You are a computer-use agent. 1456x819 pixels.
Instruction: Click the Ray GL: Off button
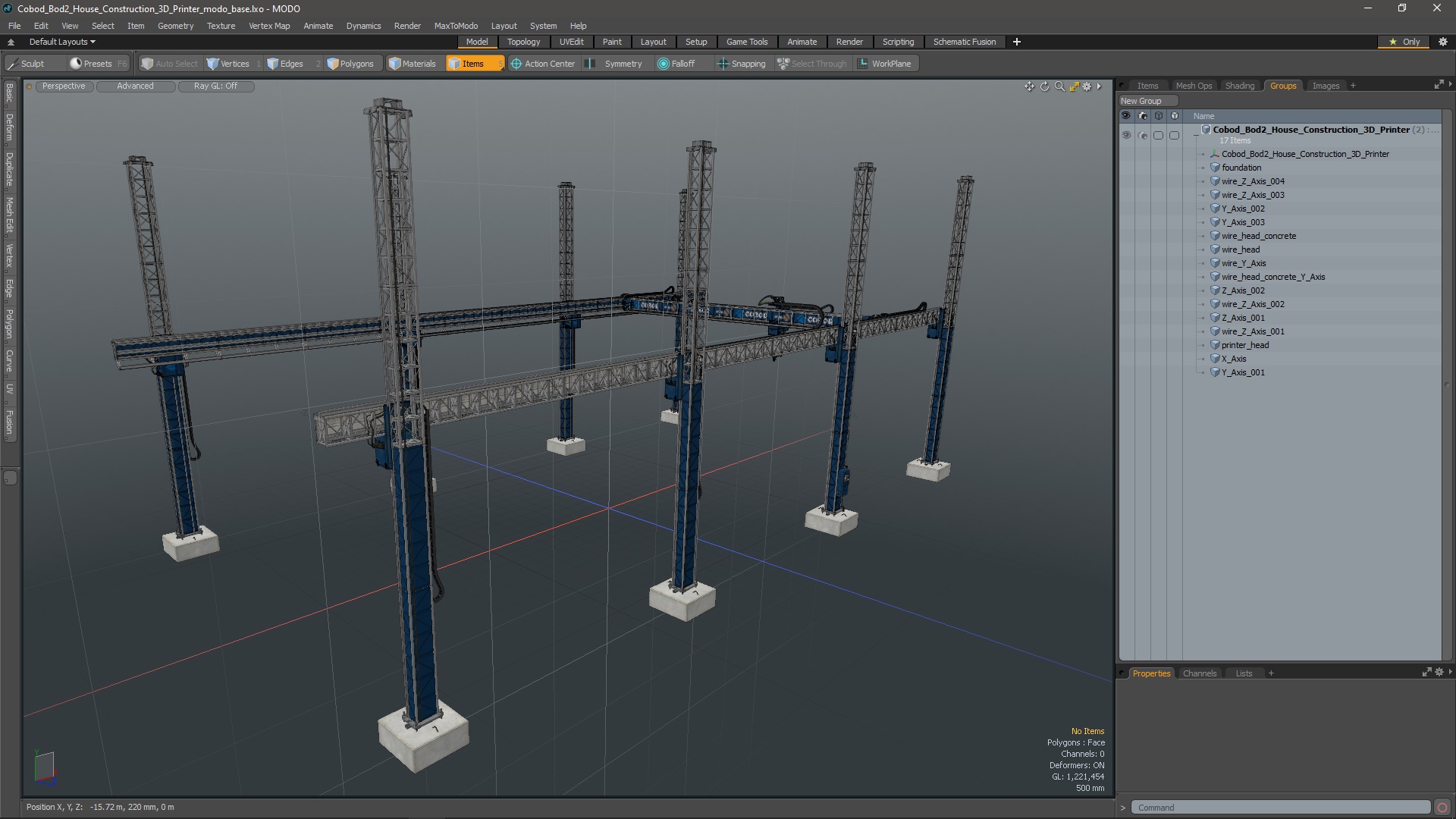(x=215, y=86)
